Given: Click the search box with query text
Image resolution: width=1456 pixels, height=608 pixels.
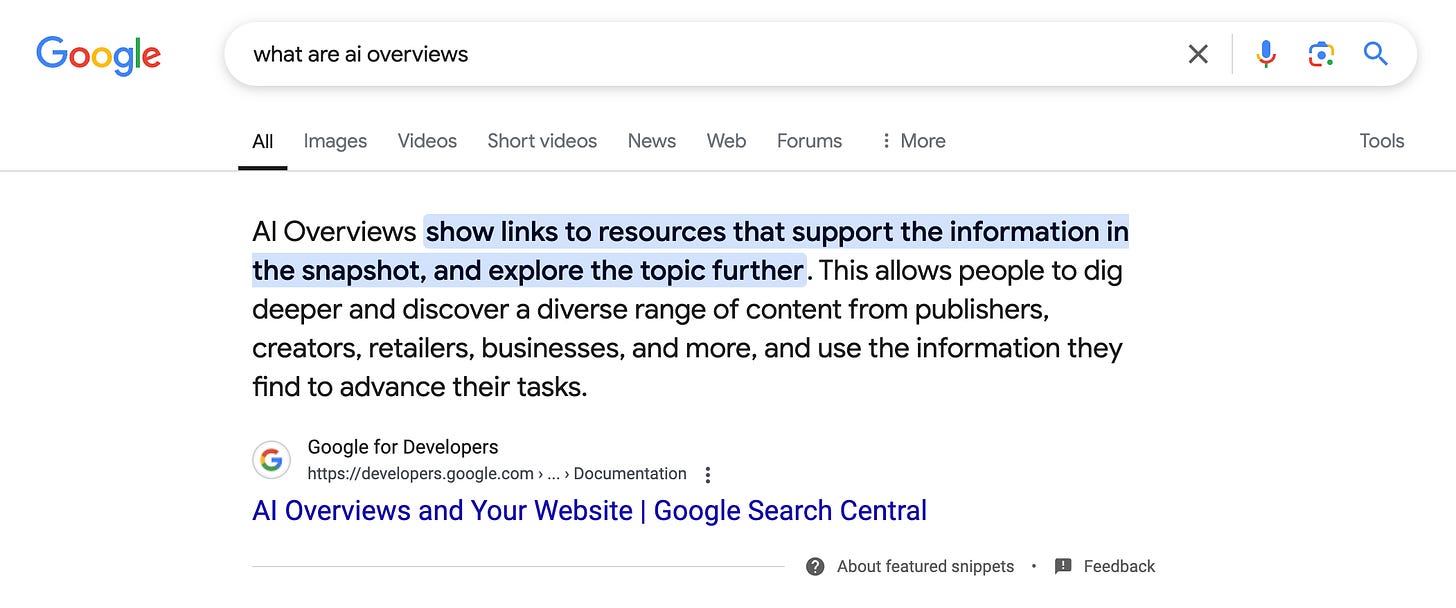Looking at the screenshot, I should pos(820,54).
